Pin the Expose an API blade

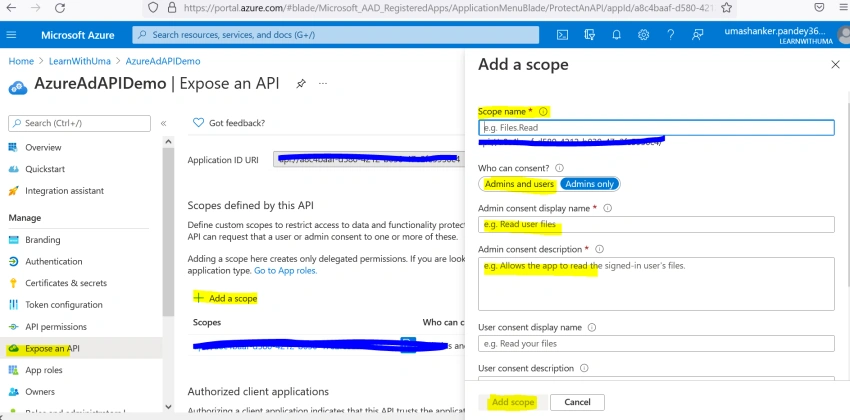301,83
